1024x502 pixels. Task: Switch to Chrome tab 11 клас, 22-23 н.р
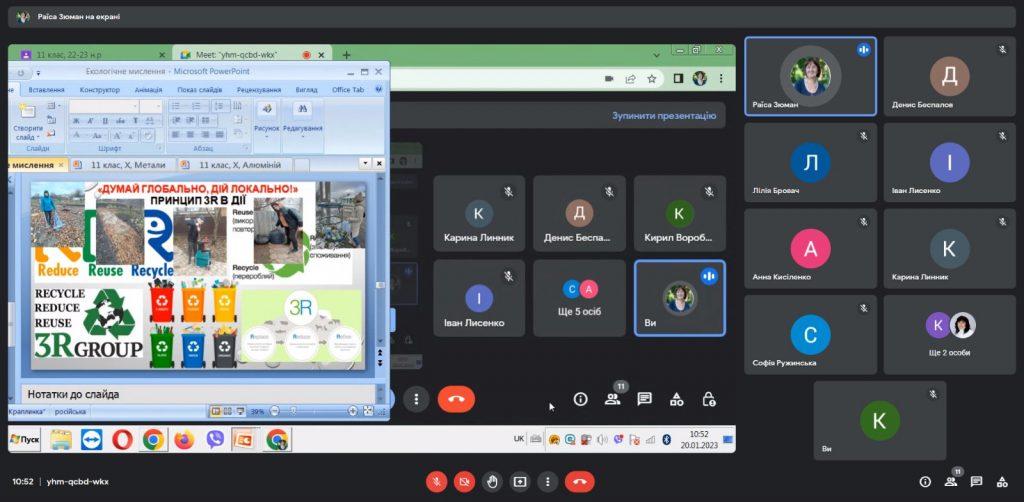coord(91,55)
